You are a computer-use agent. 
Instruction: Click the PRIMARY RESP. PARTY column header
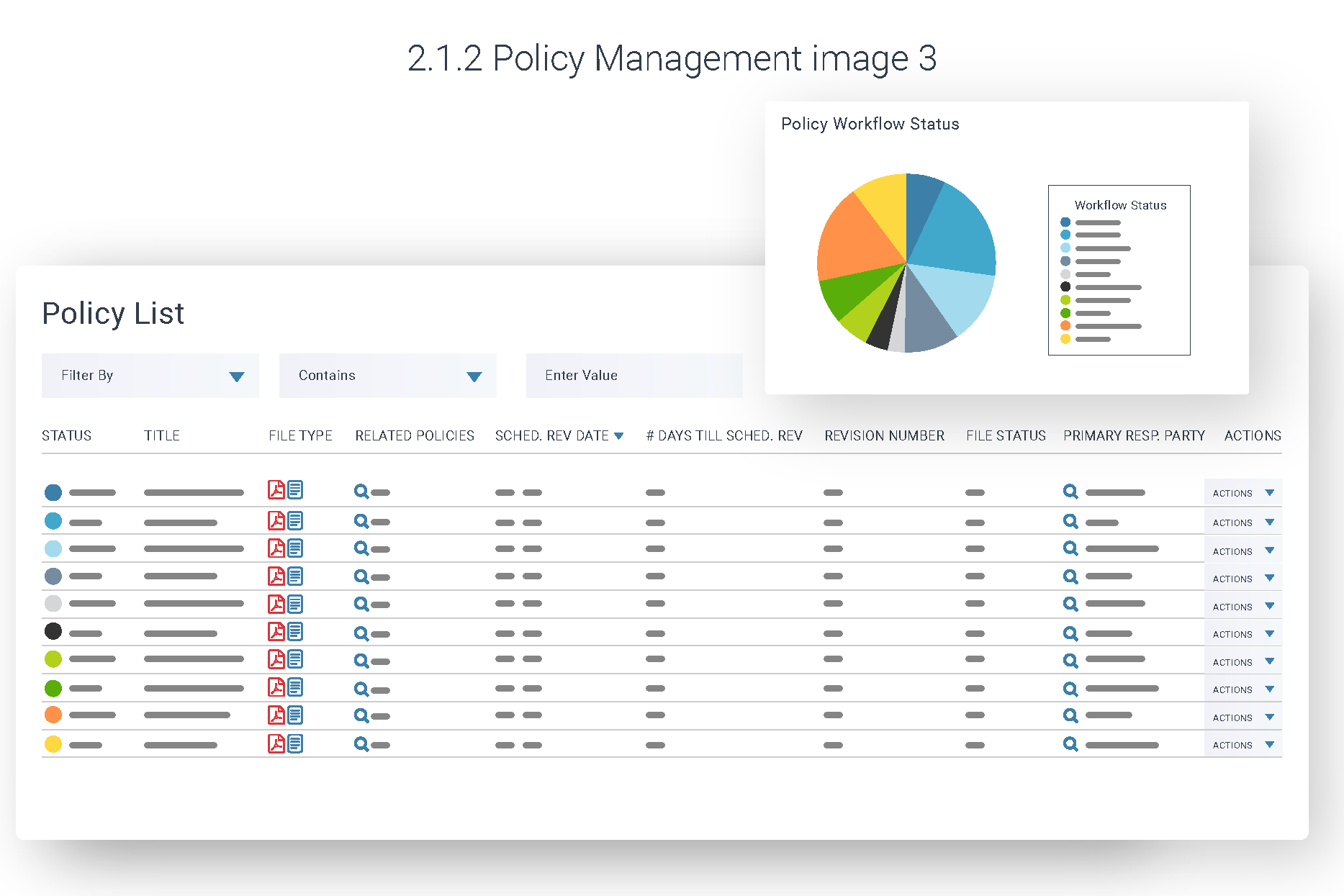coord(1134,435)
